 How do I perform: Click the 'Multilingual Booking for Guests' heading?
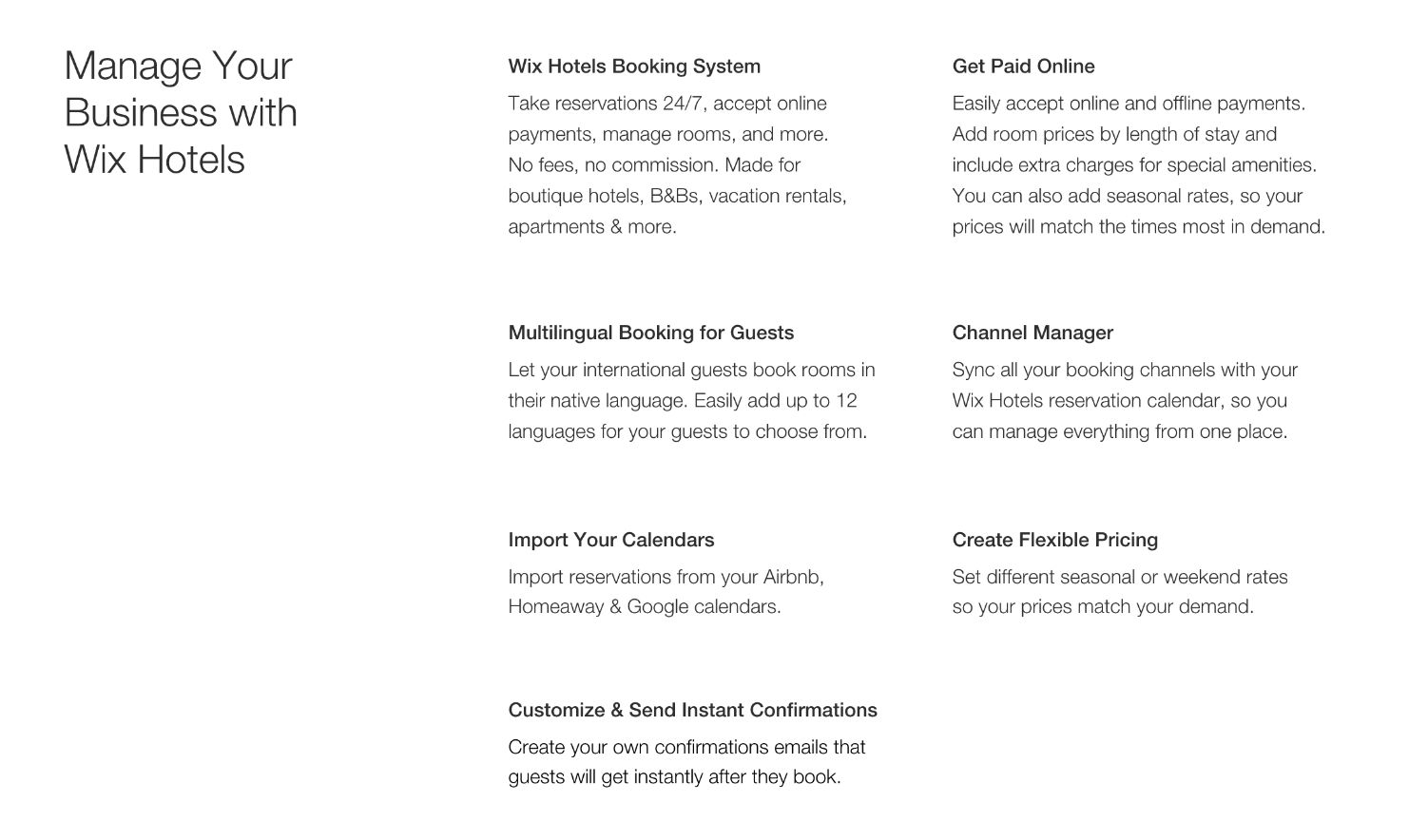pos(650,333)
